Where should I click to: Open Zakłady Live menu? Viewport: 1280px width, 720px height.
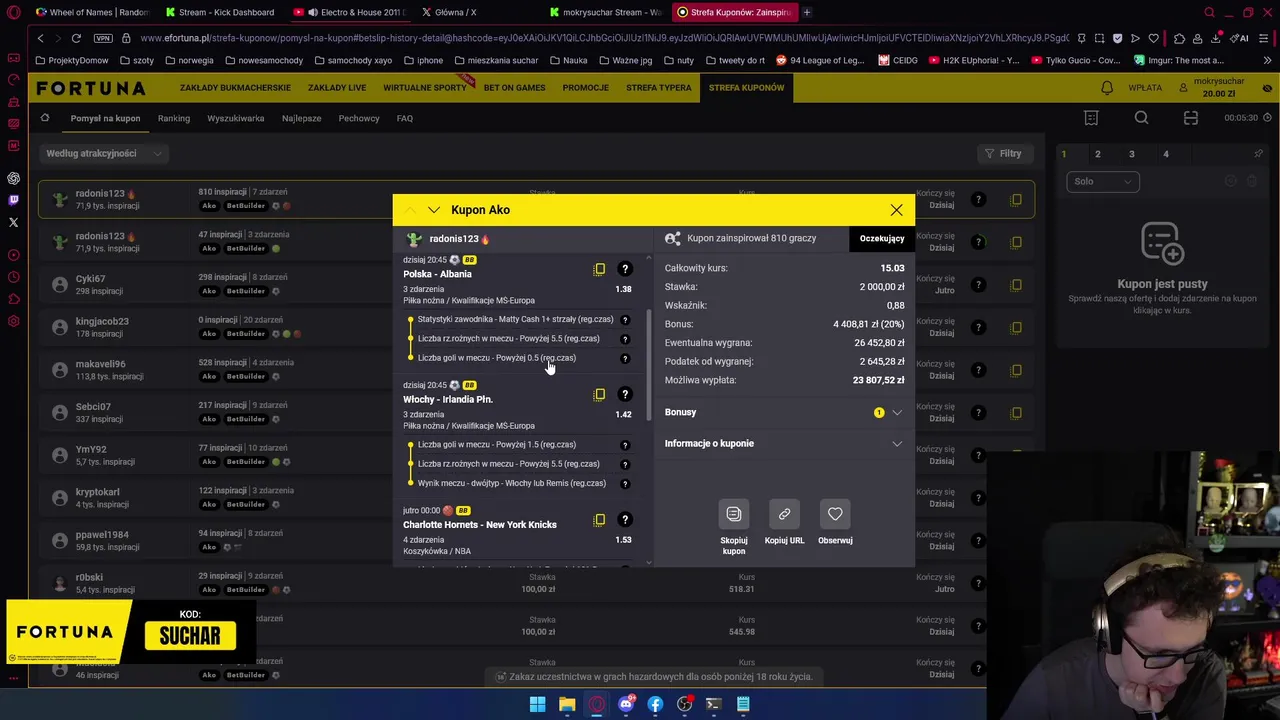click(x=337, y=88)
